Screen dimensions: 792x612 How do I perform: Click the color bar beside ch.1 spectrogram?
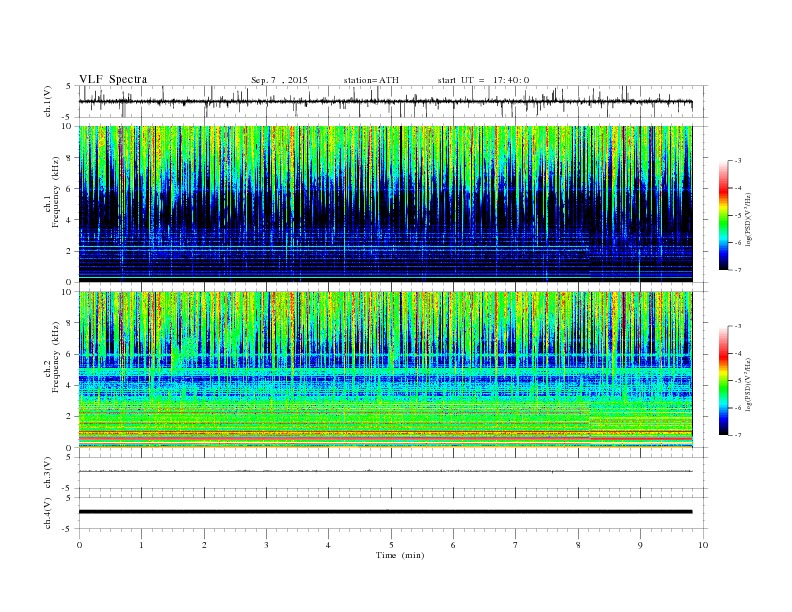pos(723,216)
